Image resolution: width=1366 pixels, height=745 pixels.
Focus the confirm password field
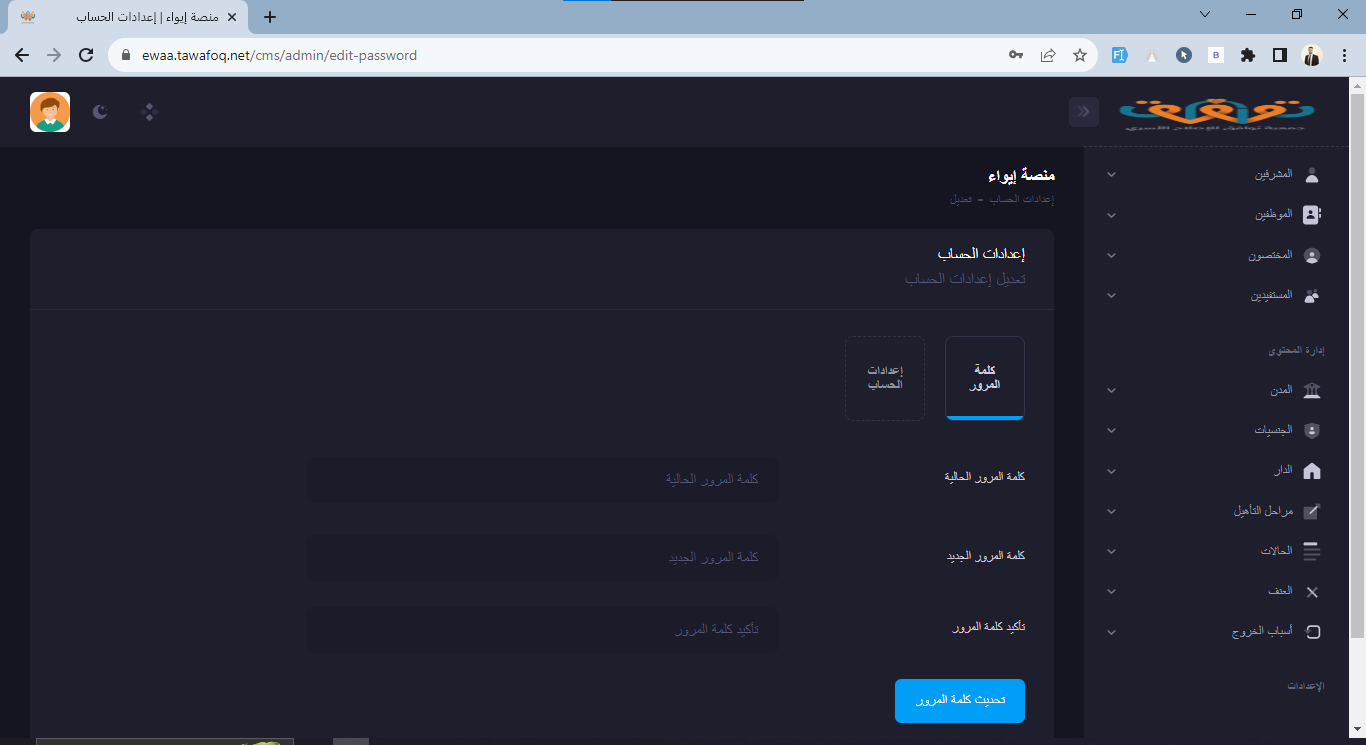click(x=542, y=630)
